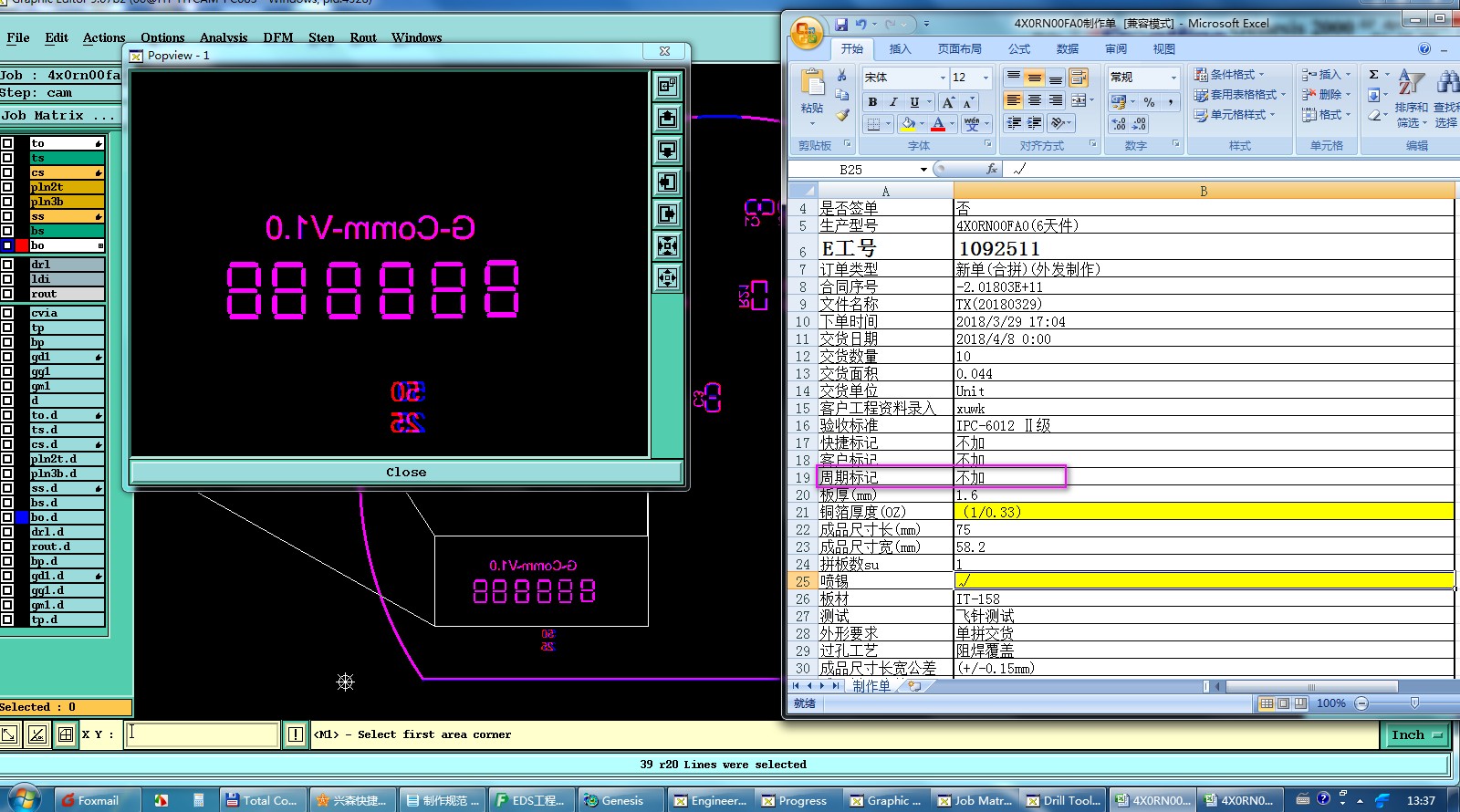The image size is (1460, 812).
Task: Click the top icon in Popview toolbar
Action: (x=668, y=86)
